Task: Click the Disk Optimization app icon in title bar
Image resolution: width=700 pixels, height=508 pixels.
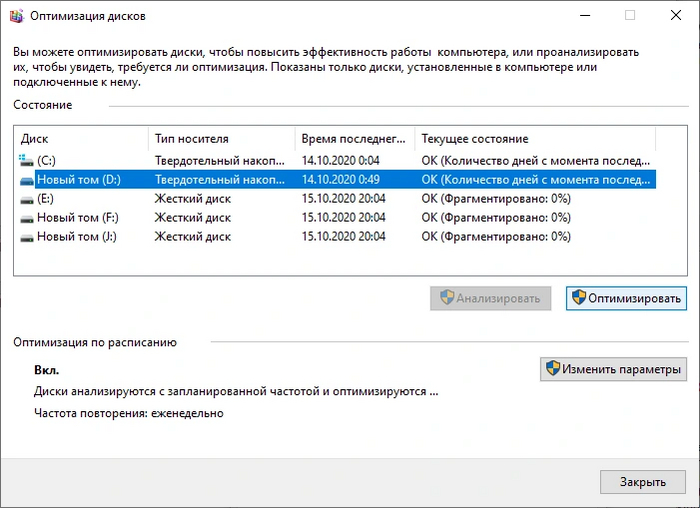Action: (16, 15)
